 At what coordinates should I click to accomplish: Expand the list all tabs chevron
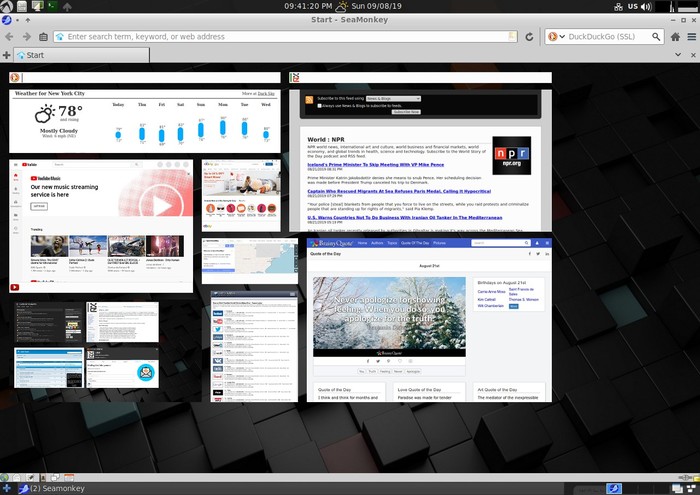[678, 55]
